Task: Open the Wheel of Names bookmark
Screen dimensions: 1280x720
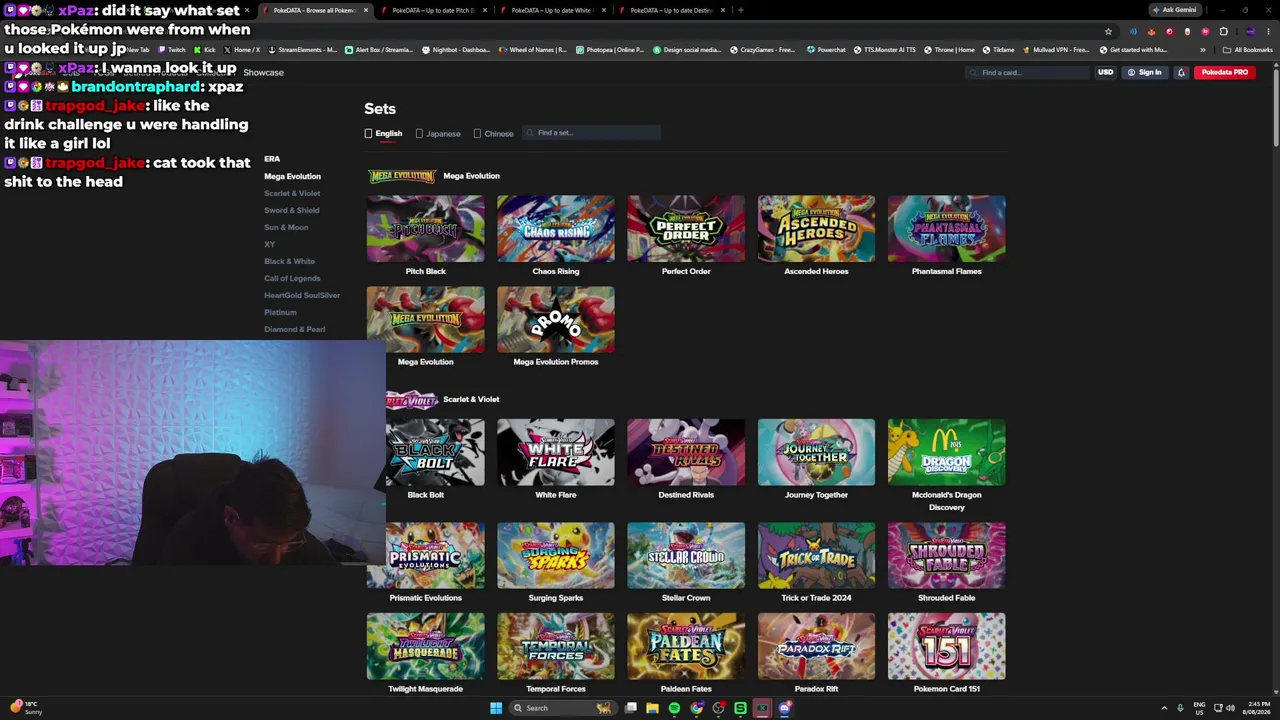Action: pyautogui.click(x=533, y=49)
